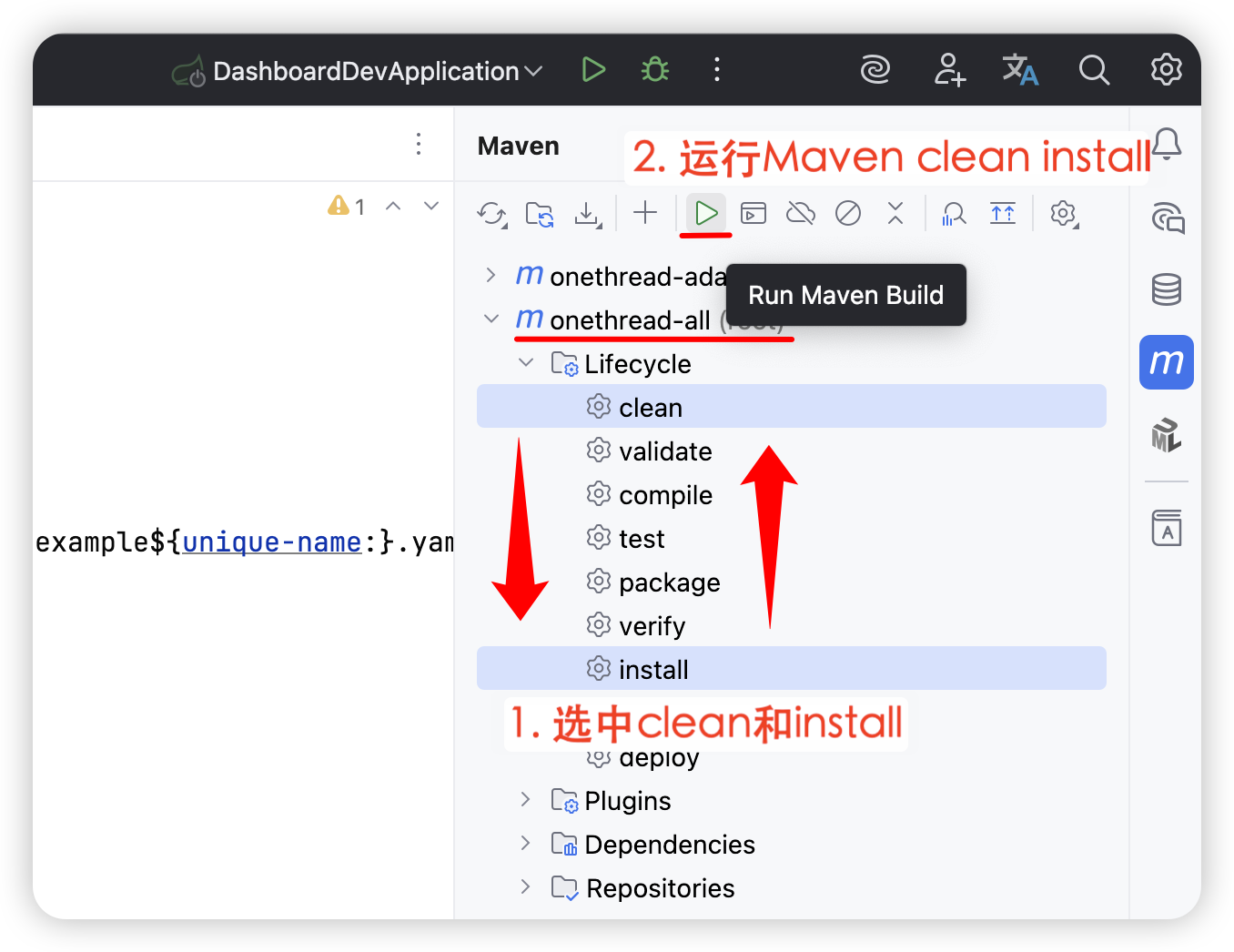The width and height of the screenshot is (1234, 952).
Task: Expand the onethread-ada module node
Action: (491, 275)
